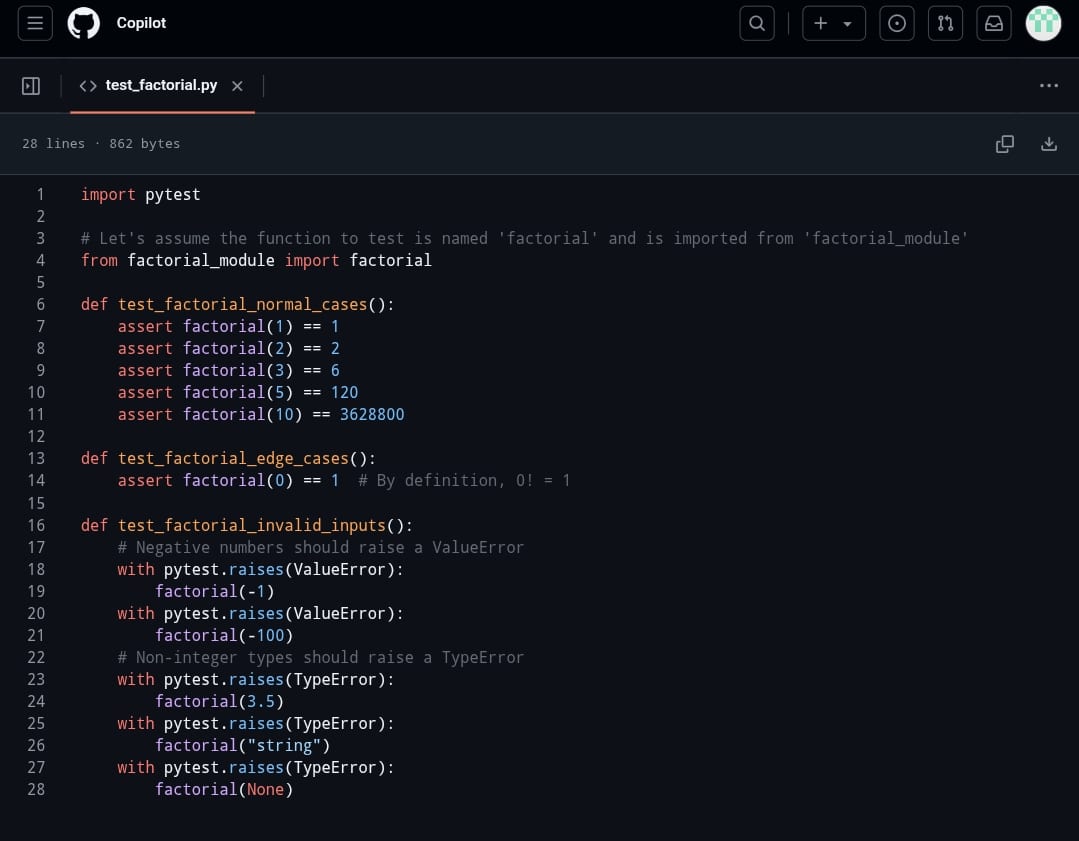This screenshot has width=1079, height=841.
Task: Click 'factorial(None)' code line
Action: pyautogui.click(x=224, y=789)
